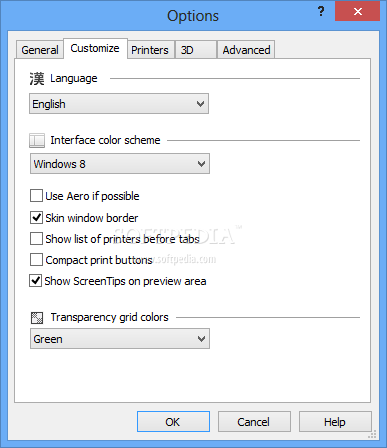Check Compact print buttons option

point(36,260)
